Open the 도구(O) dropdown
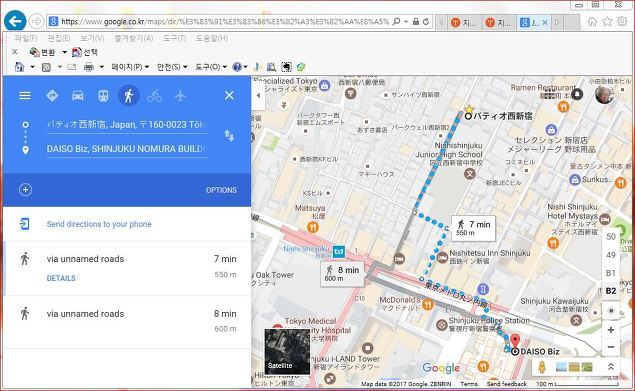The image size is (635, 391). 211,67
